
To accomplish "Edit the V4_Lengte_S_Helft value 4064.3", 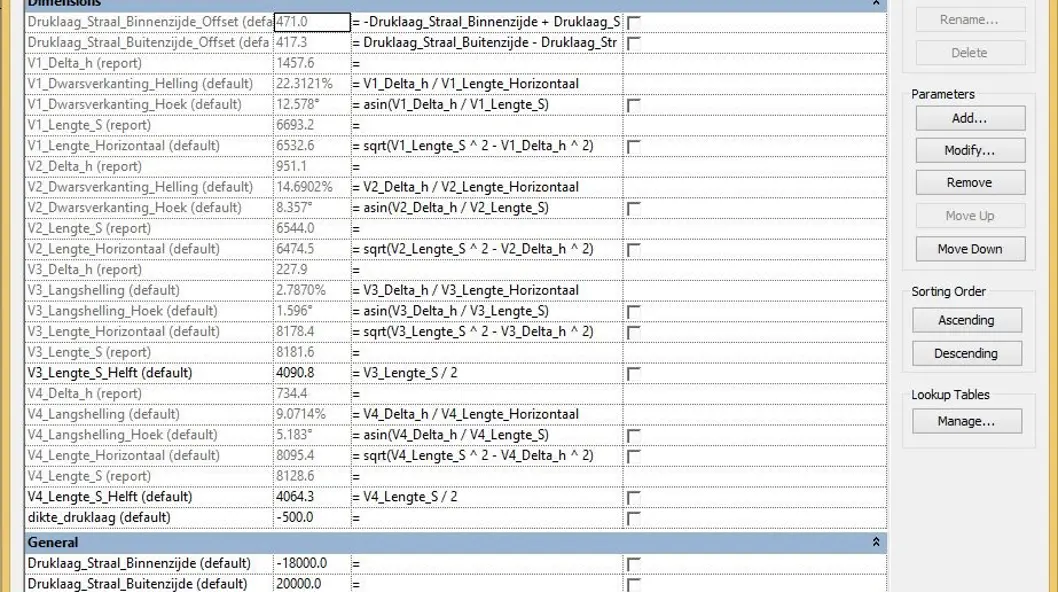I will point(312,497).
